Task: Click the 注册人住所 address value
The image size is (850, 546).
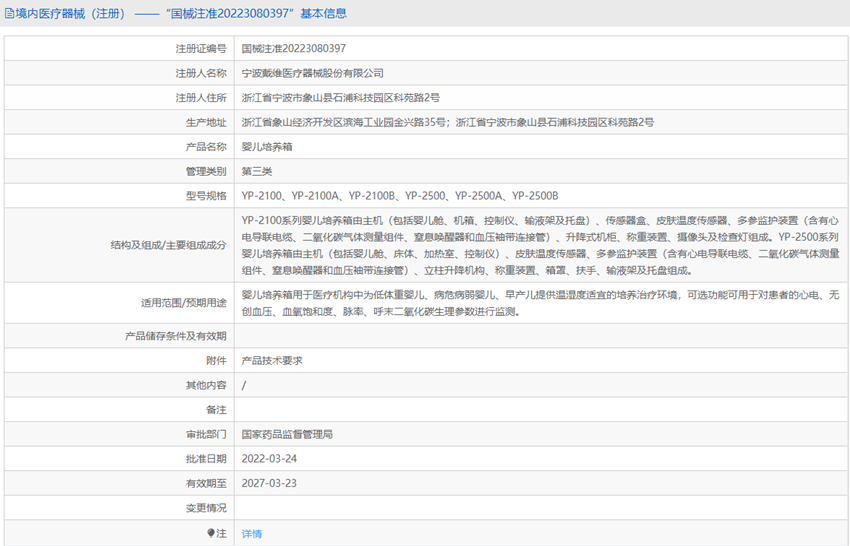Action: pyautogui.click(x=341, y=98)
